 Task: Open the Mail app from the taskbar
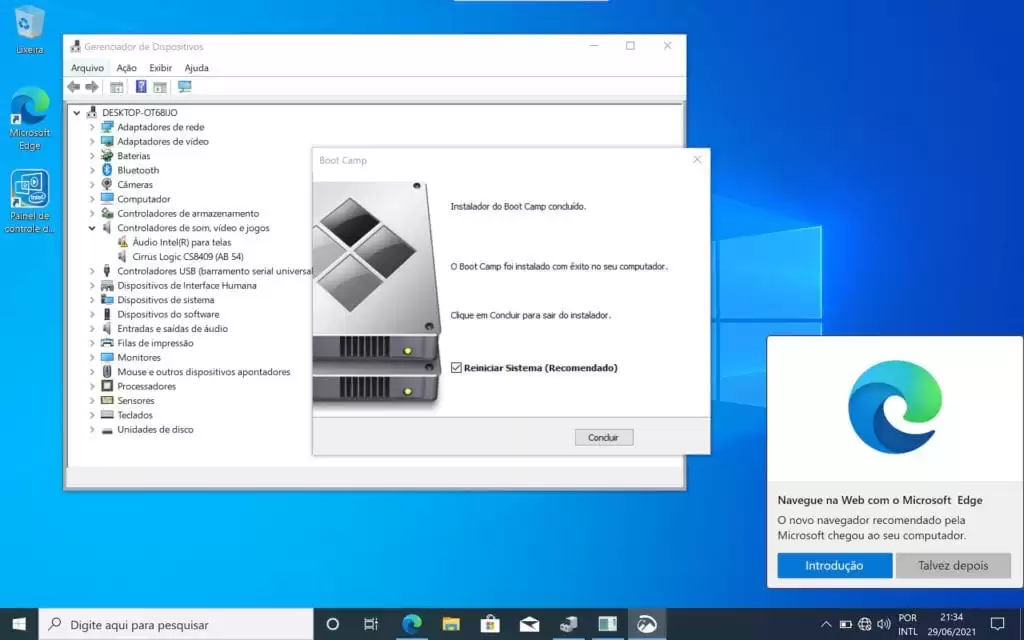click(529, 624)
